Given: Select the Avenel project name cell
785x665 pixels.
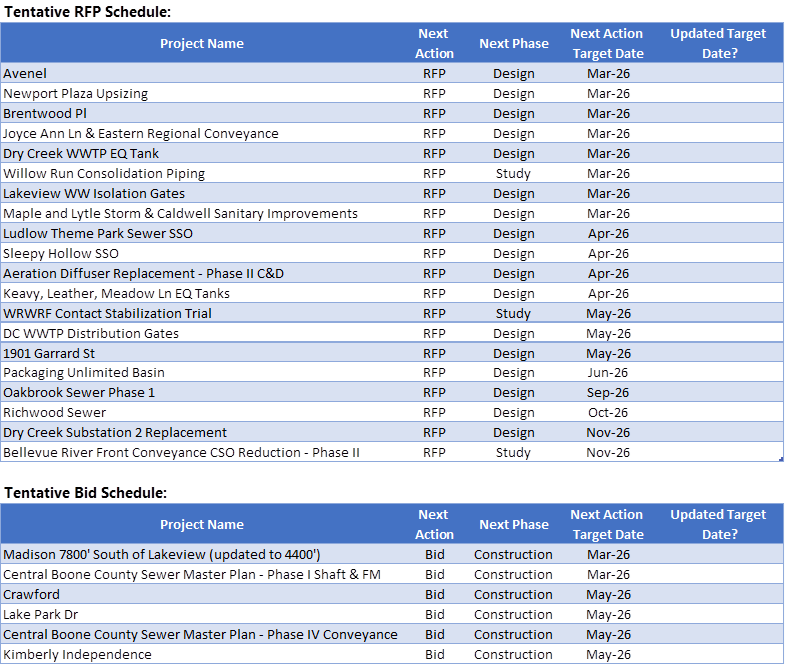Looking at the screenshot, I should [x=25, y=73].
